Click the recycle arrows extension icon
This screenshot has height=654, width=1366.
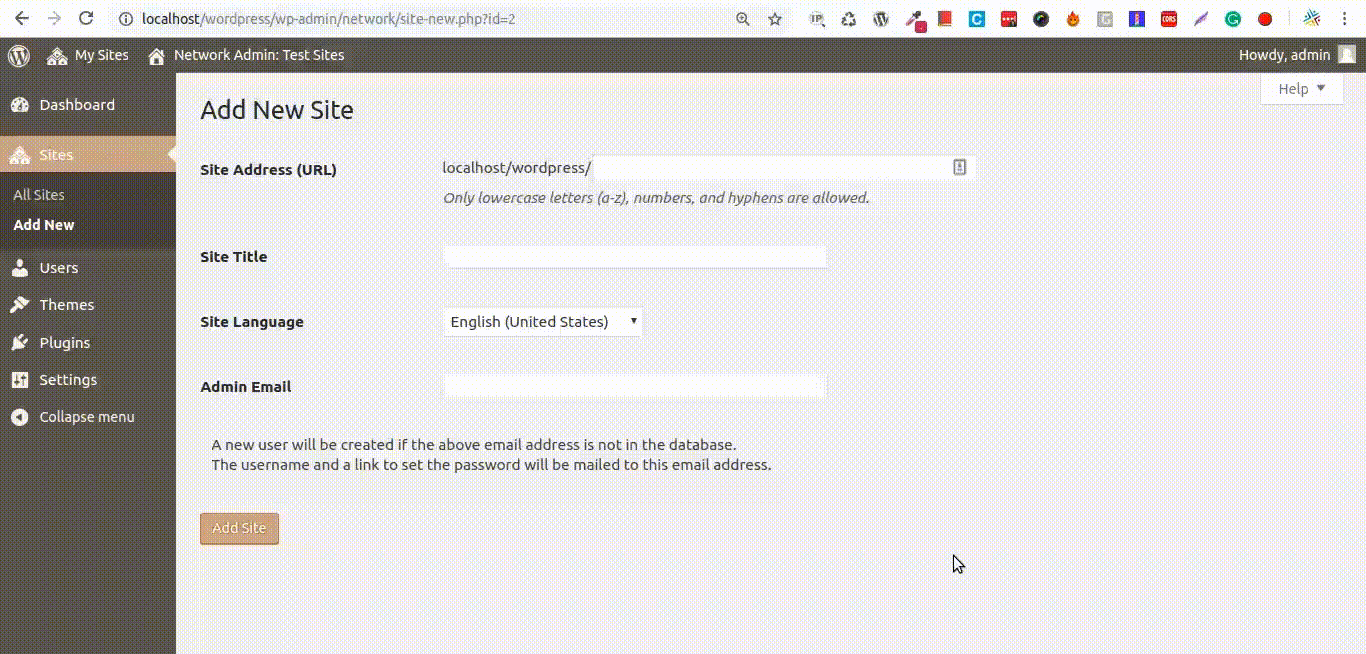coord(849,19)
